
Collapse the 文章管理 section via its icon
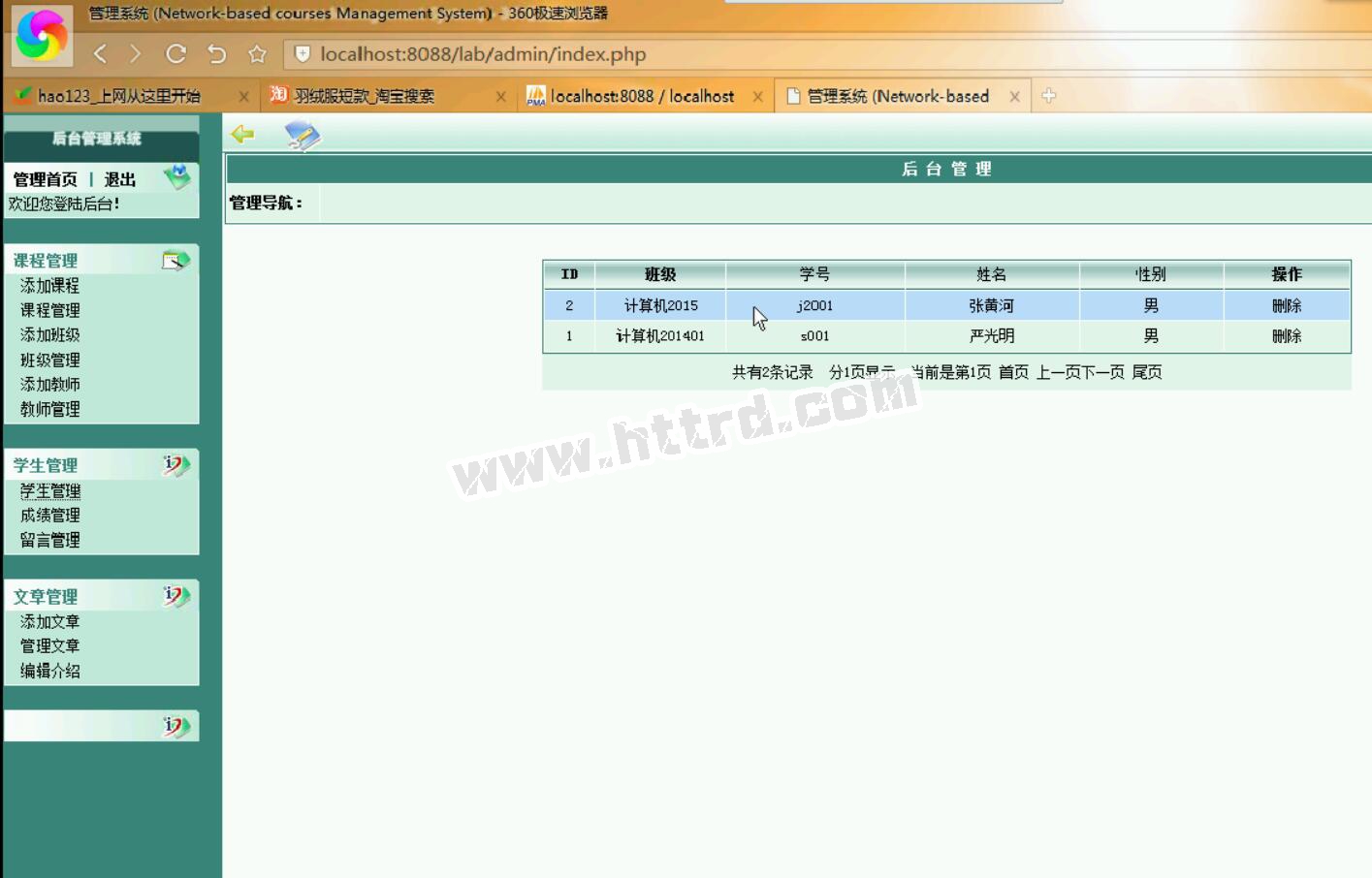pyautogui.click(x=176, y=596)
